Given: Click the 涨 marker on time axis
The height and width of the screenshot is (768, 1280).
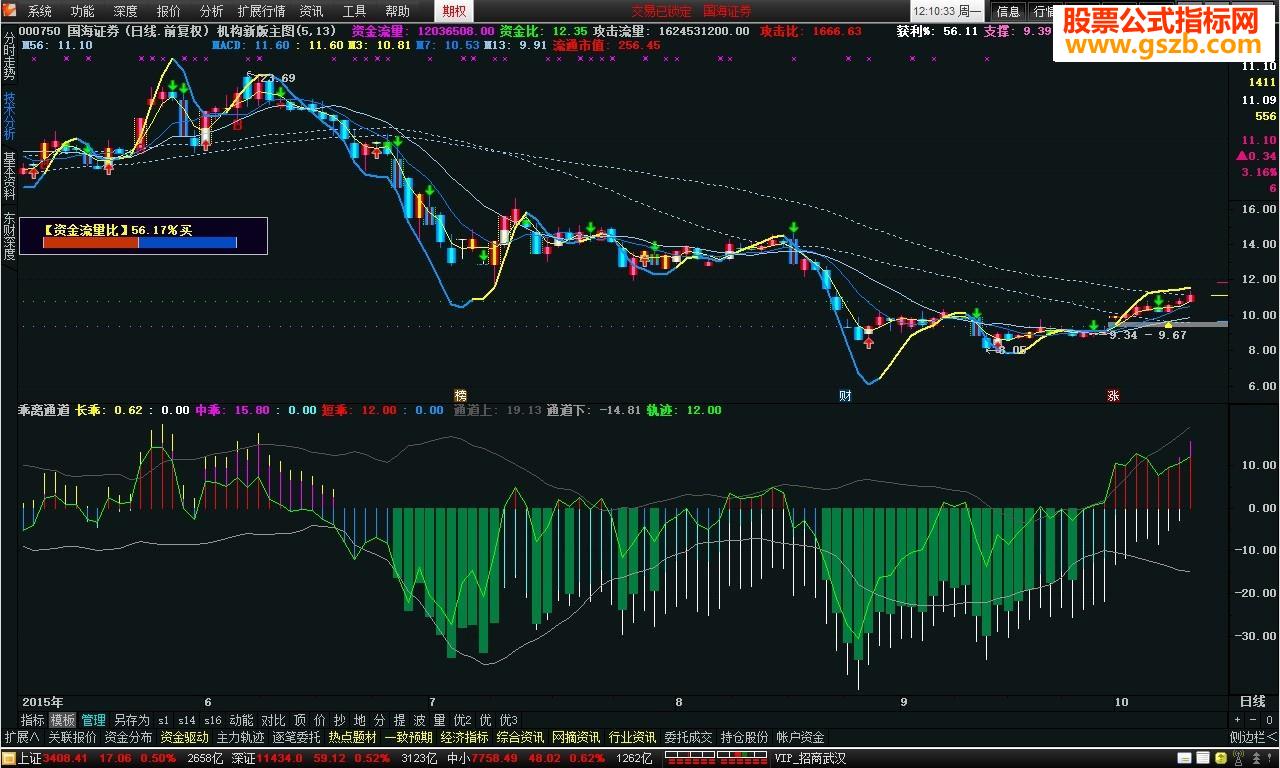Looking at the screenshot, I should click(x=1112, y=395).
